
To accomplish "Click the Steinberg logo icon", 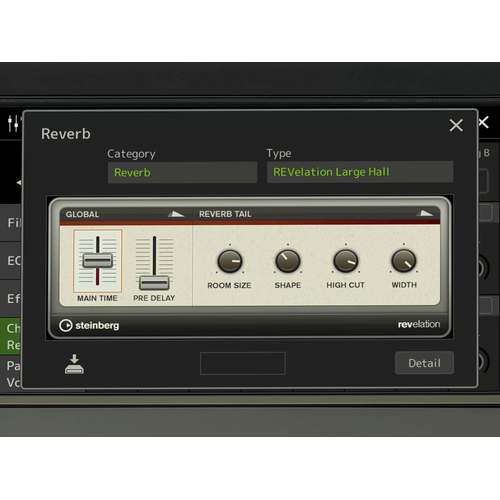I will click(66, 325).
